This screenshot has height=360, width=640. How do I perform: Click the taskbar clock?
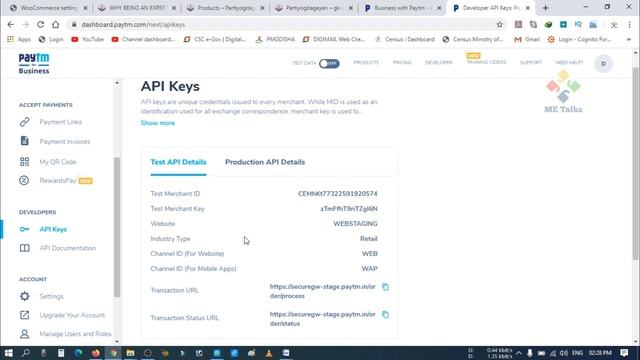600,353
